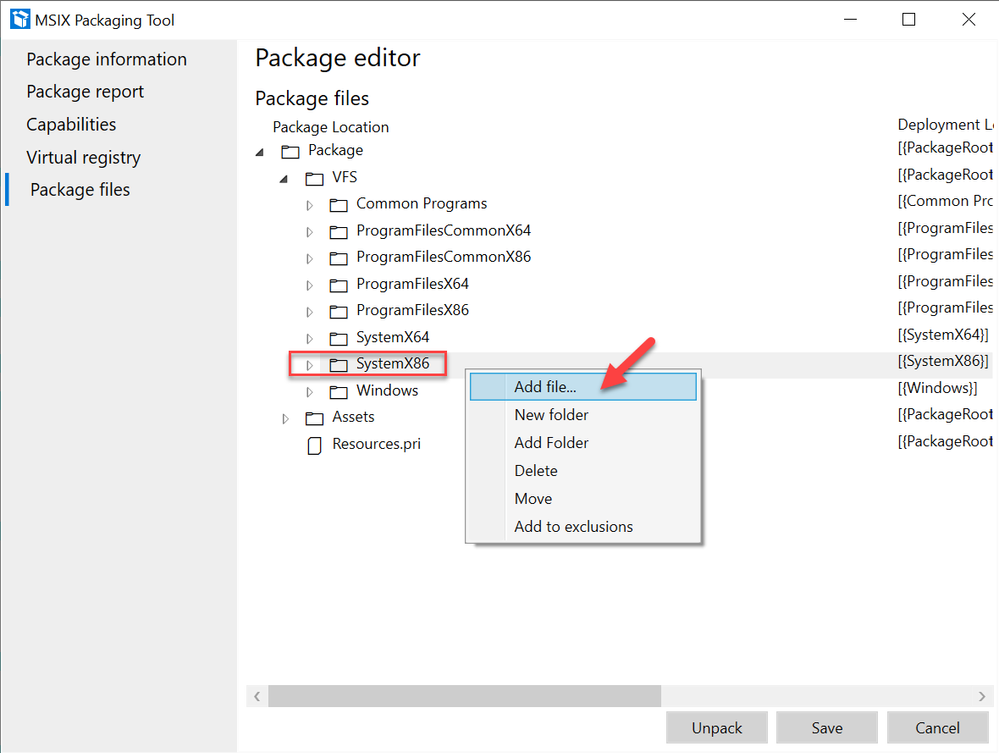
Task: Click the scrollbar left arrow
Action: 257,696
